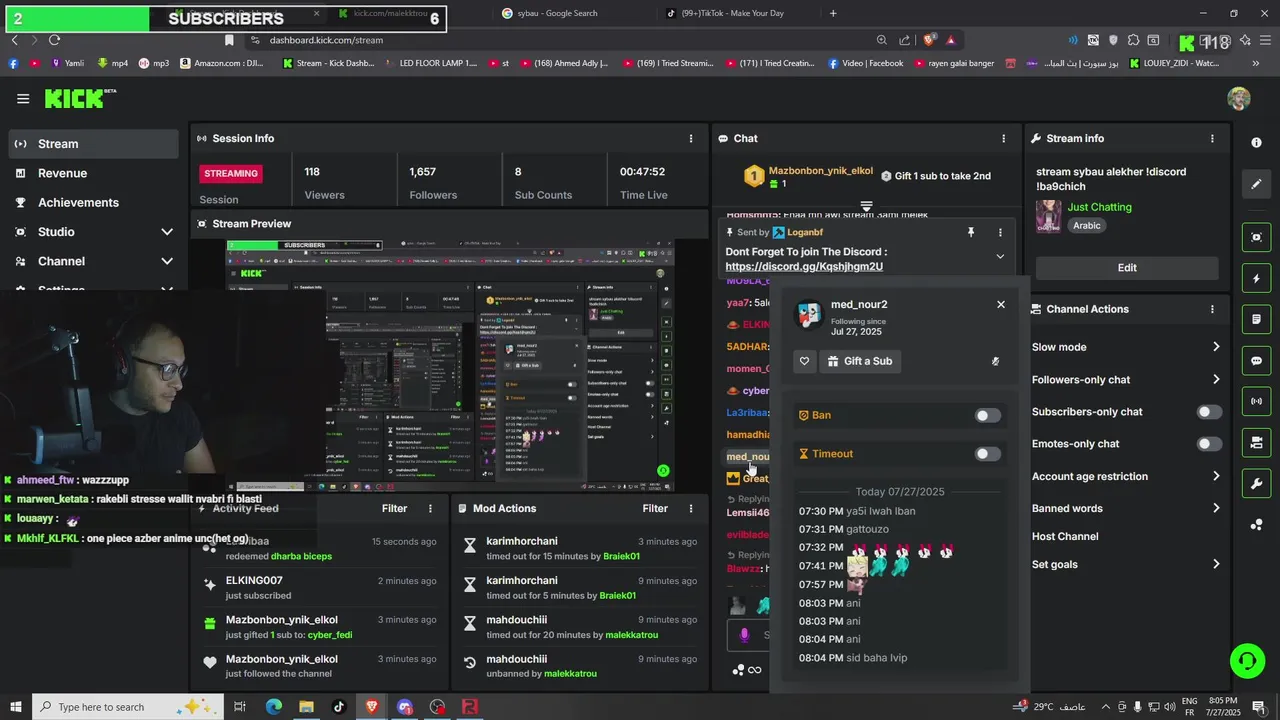Click the green headset support button
1280x720 pixels.
1246,661
